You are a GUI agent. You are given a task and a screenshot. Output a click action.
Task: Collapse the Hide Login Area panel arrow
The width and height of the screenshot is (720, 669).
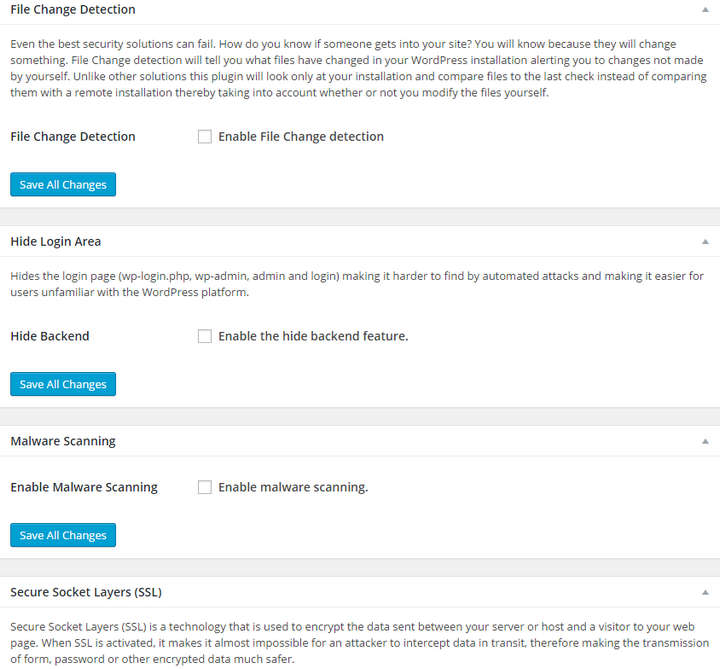pos(705,242)
